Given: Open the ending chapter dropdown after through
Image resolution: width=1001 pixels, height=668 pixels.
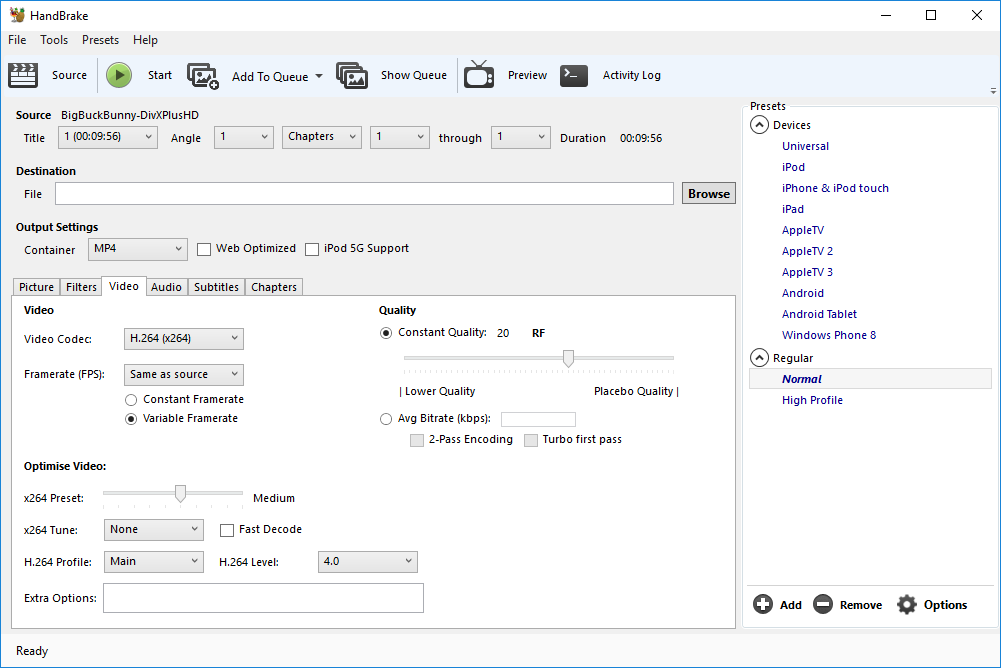Looking at the screenshot, I should click(520, 137).
